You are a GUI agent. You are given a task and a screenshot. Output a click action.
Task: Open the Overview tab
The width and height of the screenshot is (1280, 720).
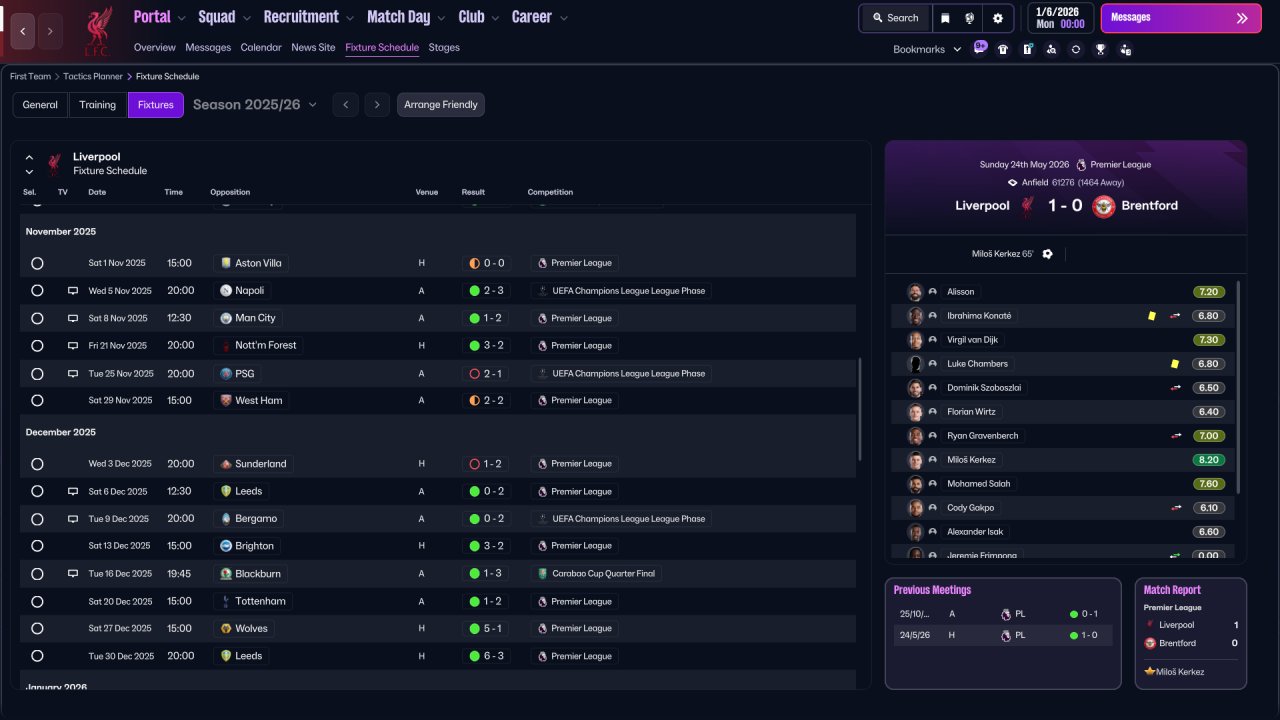155,47
